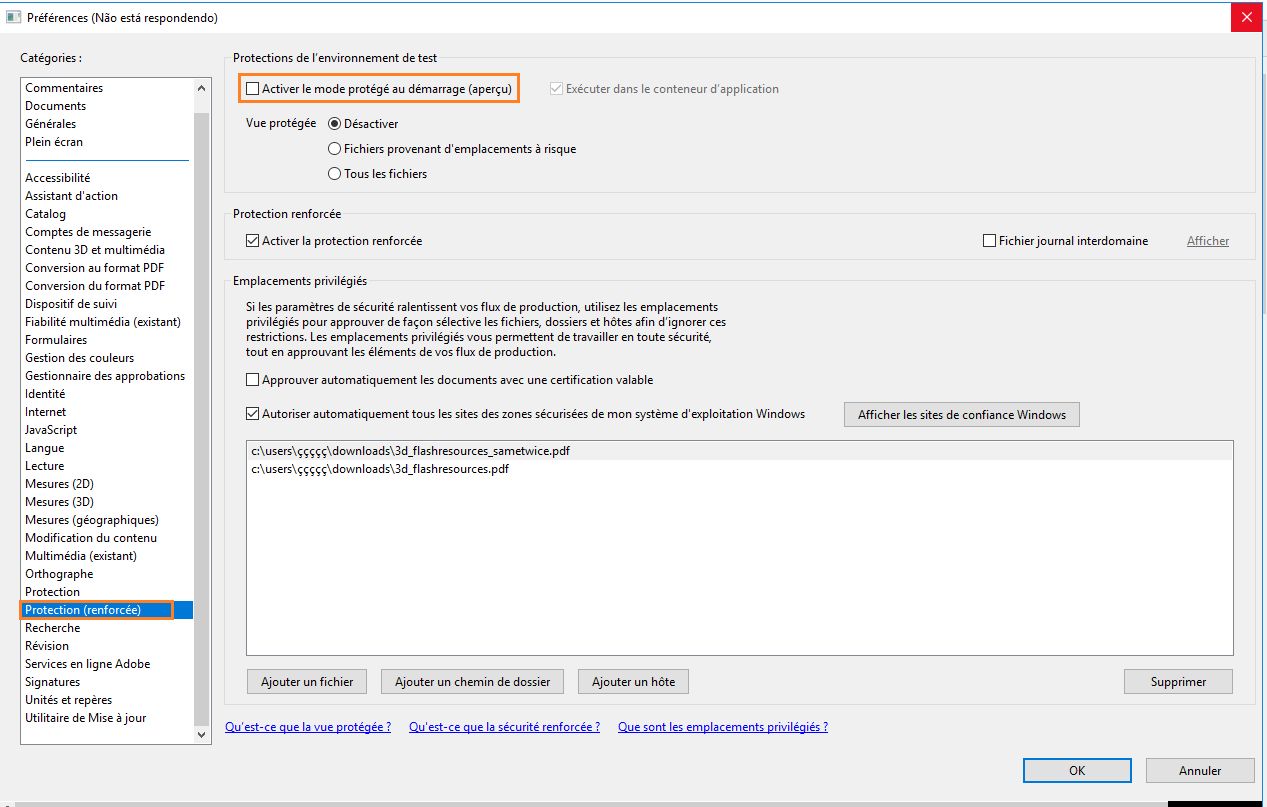Select 'Internet' category
This screenshot has height=807, width=1267.
[46, 412]
